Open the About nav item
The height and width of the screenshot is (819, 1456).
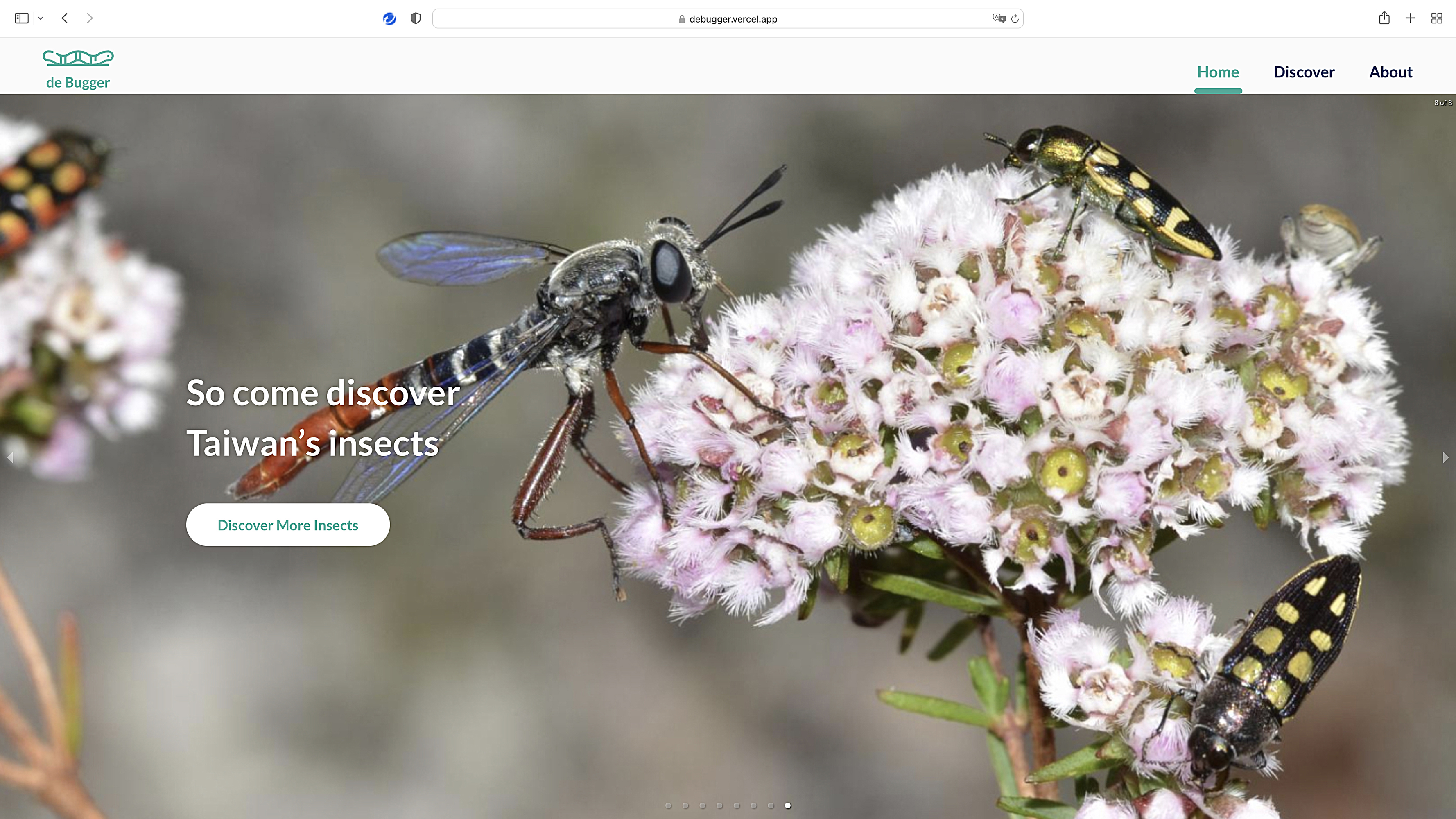click(x=1390, y=72)
